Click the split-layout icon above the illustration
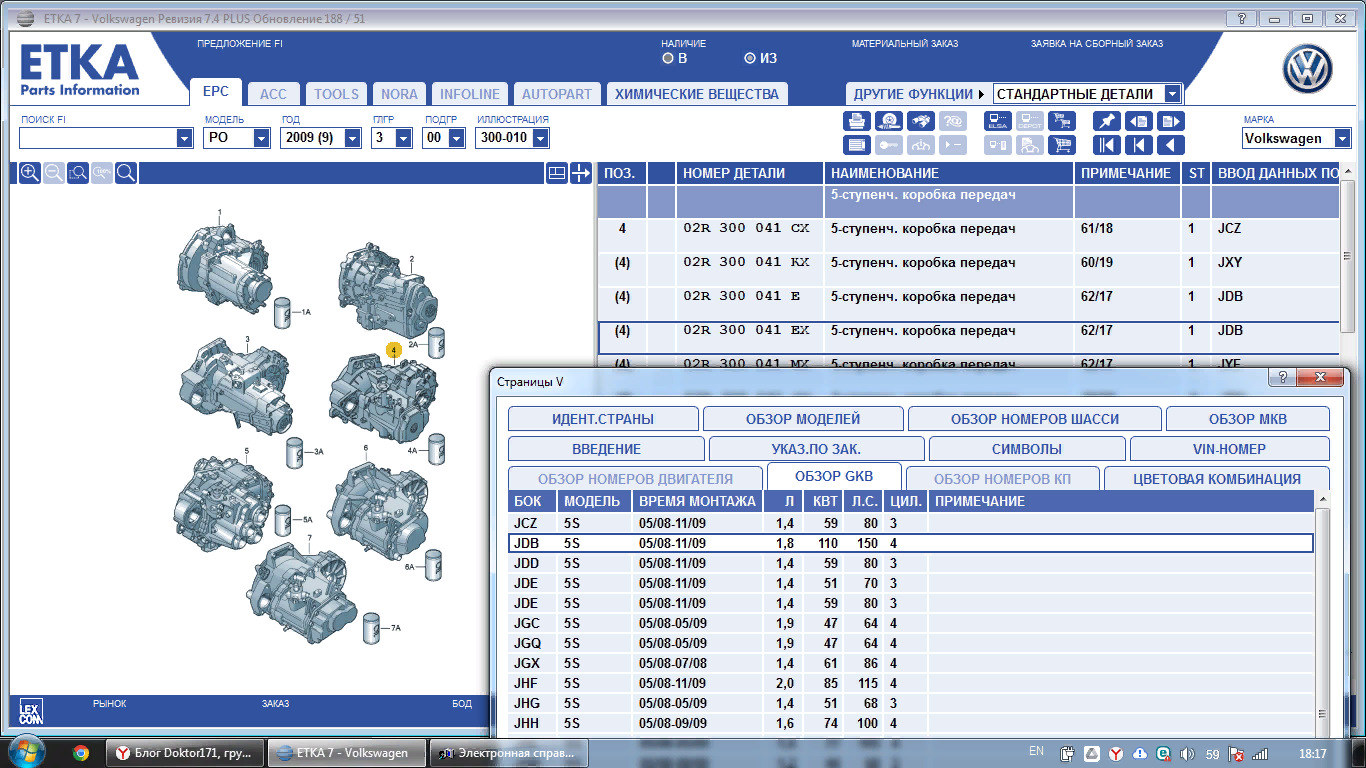This screenshot has height=768, width=1366. [557, 173]
